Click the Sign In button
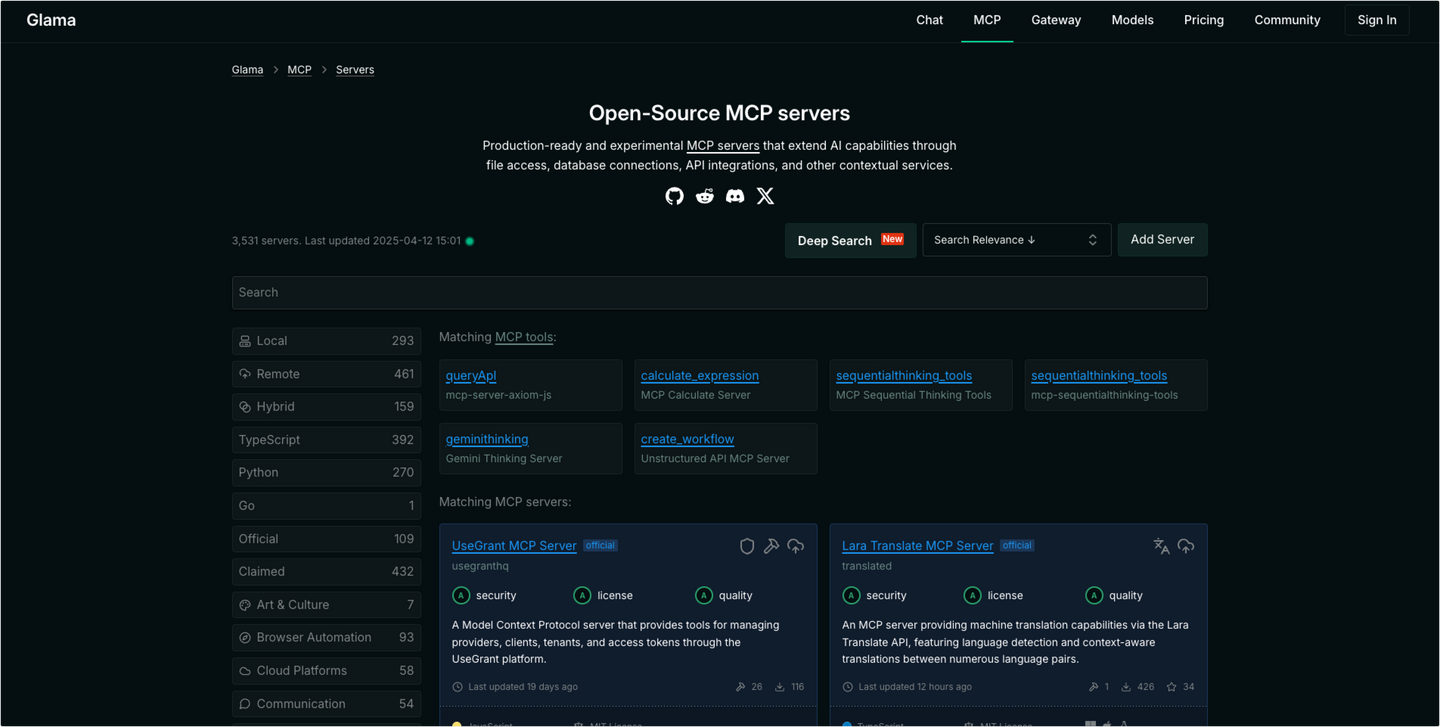1440x727 pixels. 1377,20
